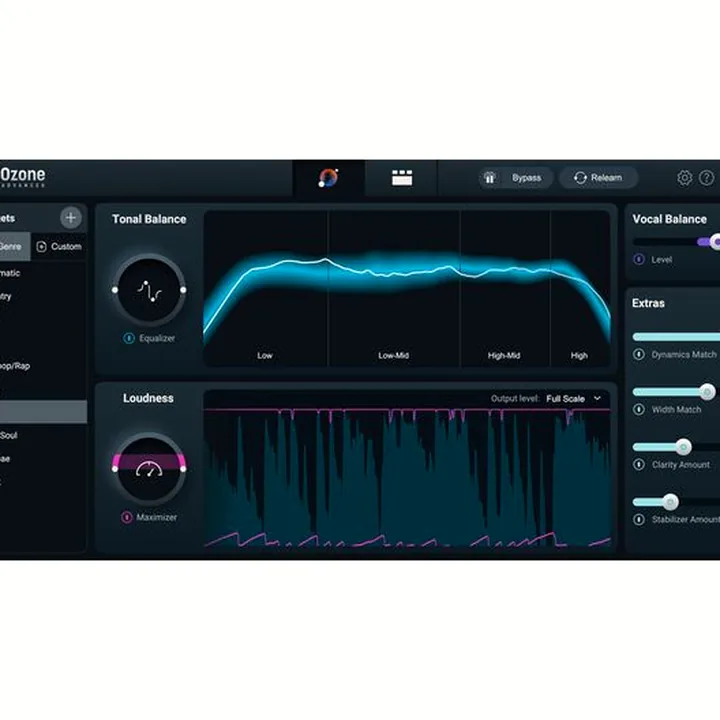The height and width of the screenshot is (720, 720).
Task: Click the Vocal Balance slider handle
Action: (715, 242)
